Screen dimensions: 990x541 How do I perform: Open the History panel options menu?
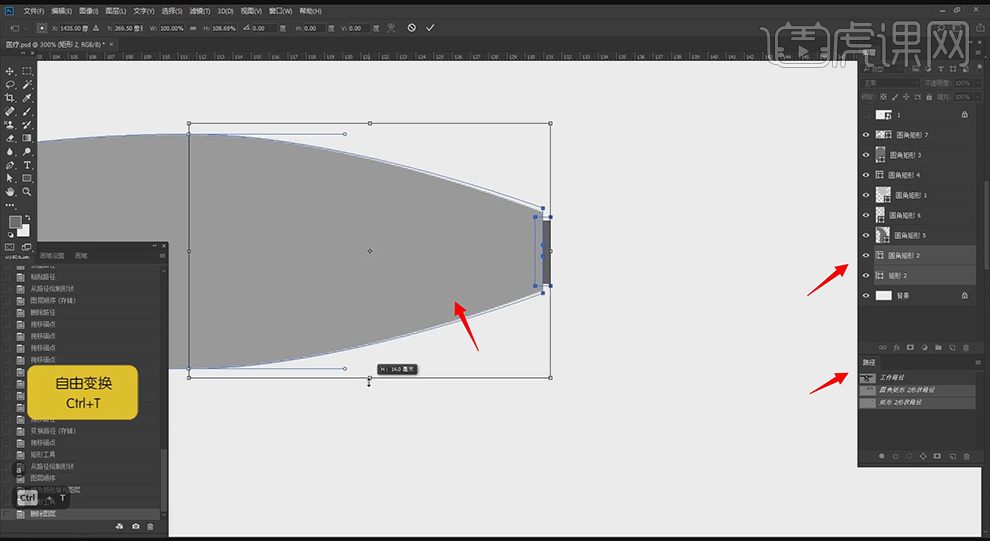pos(162,256)
